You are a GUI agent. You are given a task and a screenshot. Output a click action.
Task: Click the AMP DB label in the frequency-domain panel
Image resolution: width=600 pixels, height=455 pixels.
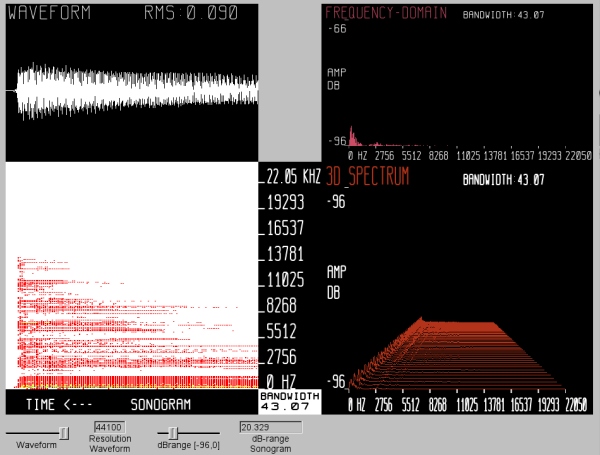point(336,79)
